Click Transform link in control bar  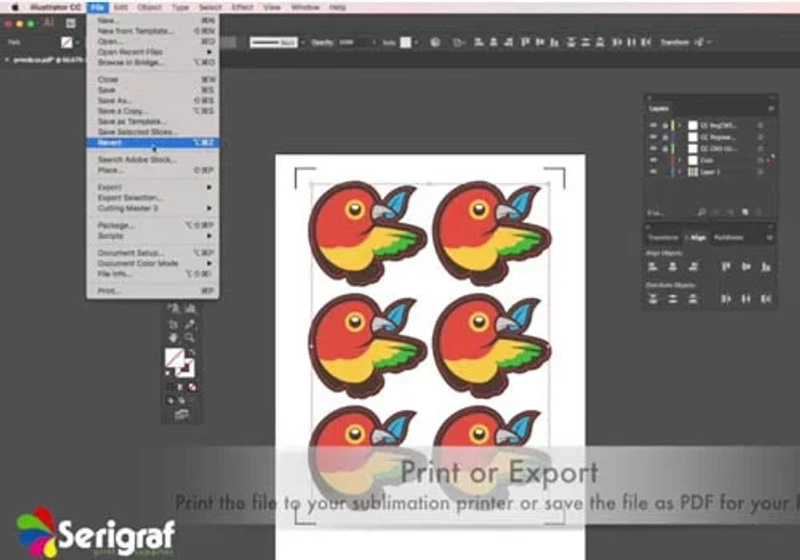coord(674,42)
